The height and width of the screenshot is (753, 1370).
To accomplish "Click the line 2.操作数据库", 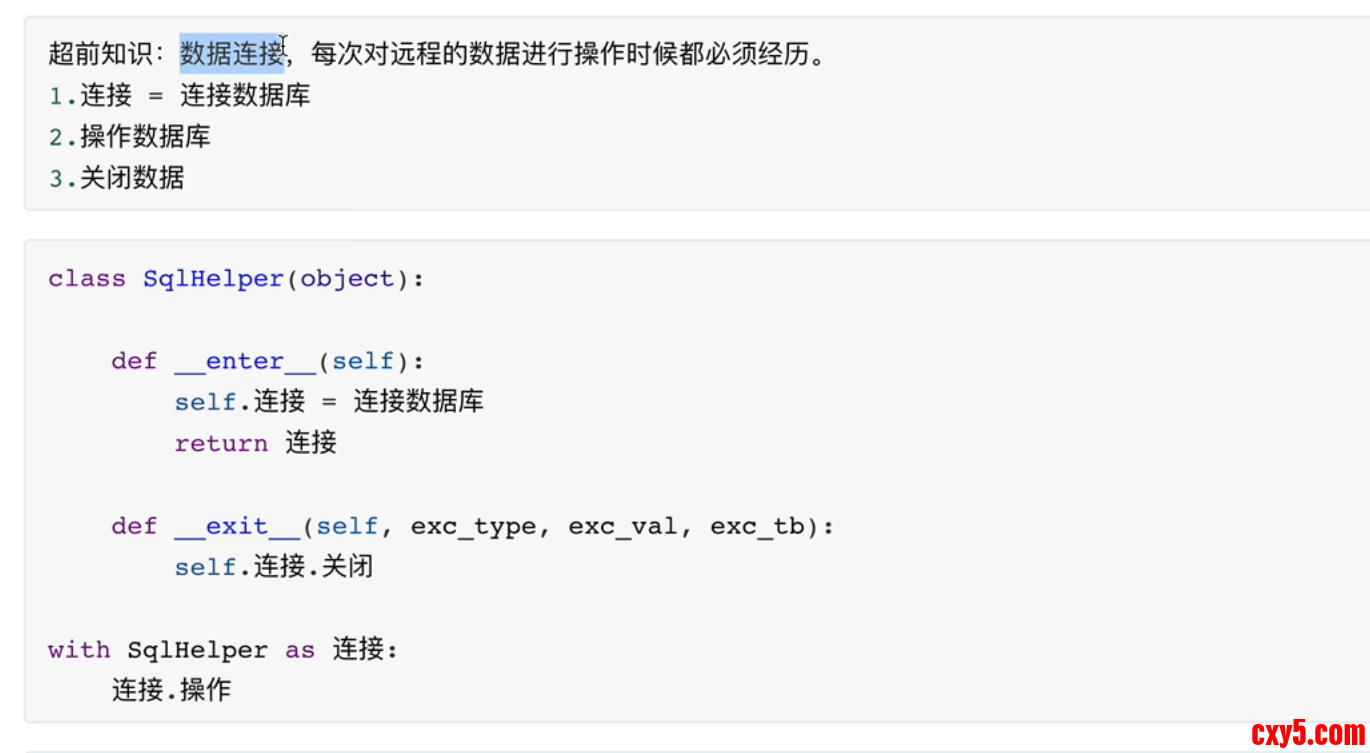I will [130, 137].
